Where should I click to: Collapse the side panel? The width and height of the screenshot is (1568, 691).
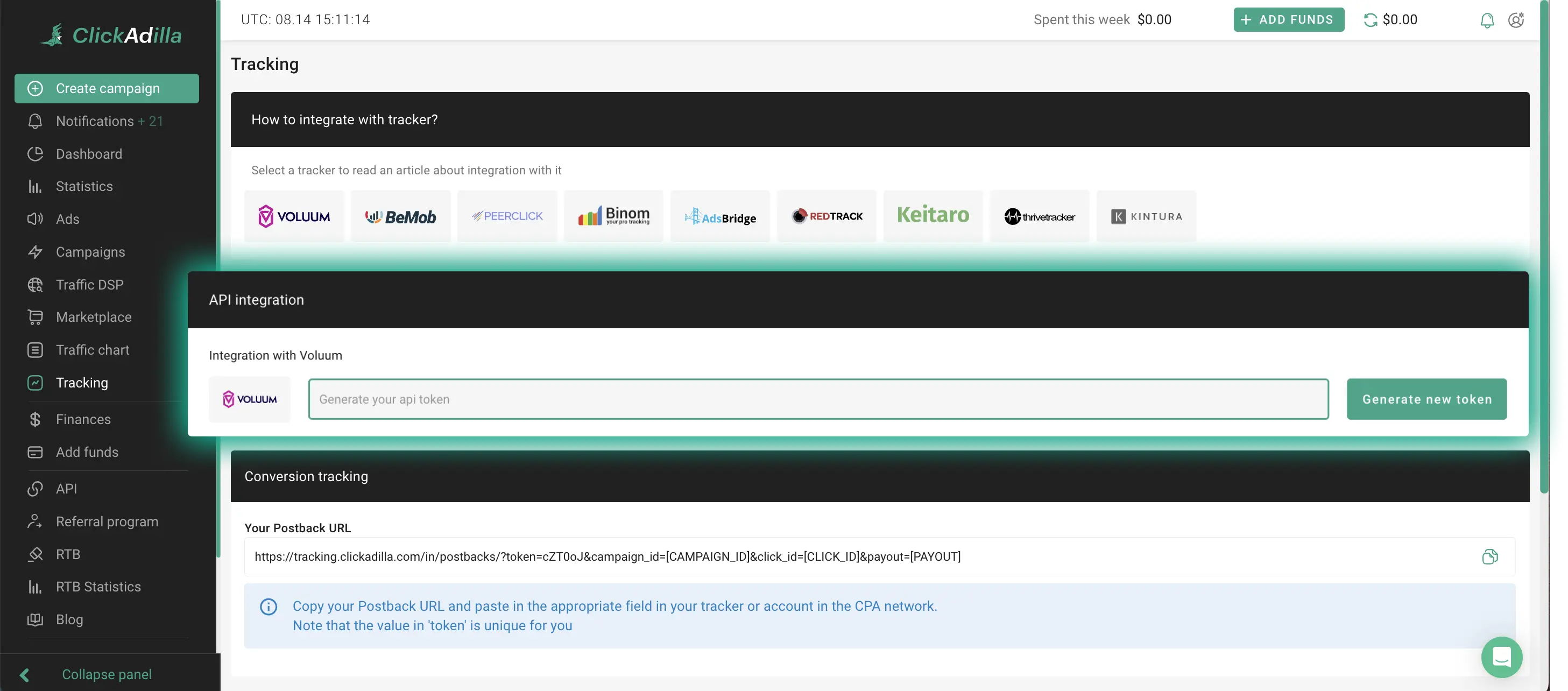[107, 674]
